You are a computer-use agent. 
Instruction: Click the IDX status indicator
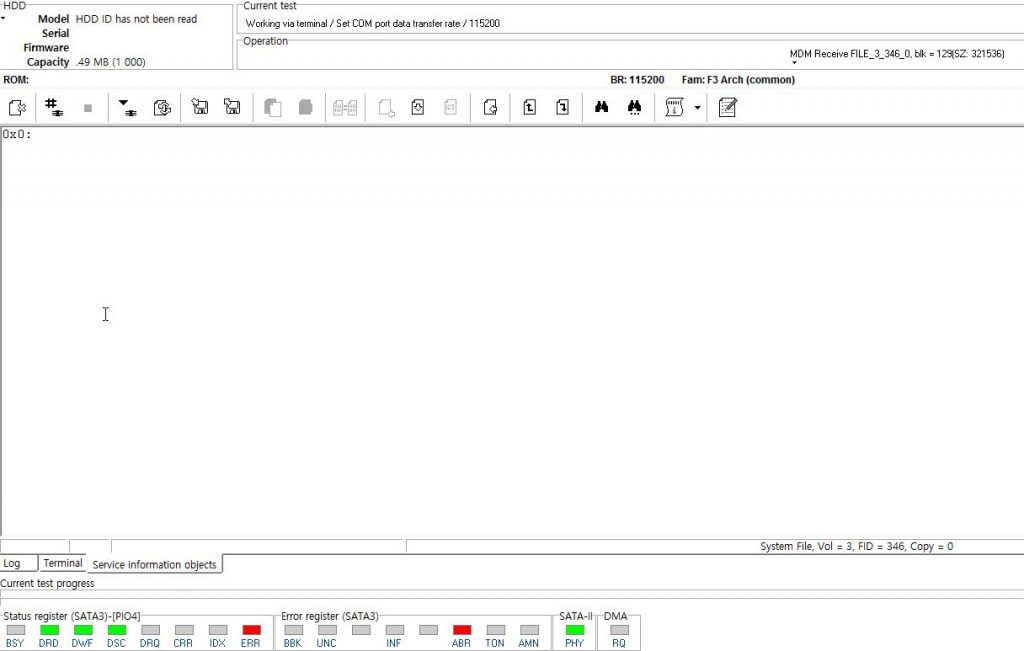coord(217,630)
